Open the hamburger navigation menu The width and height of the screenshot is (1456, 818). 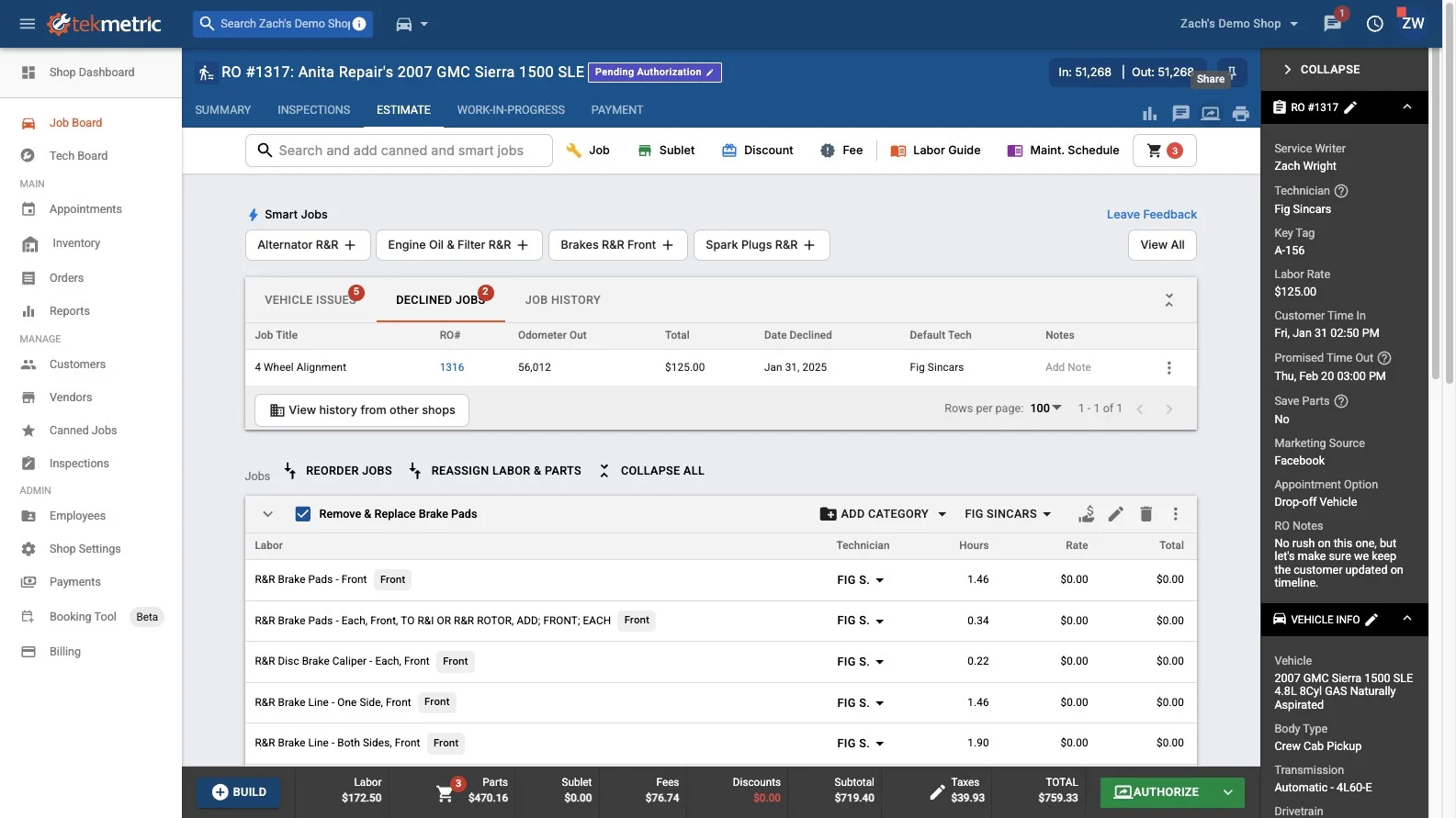tap(28, 24)
